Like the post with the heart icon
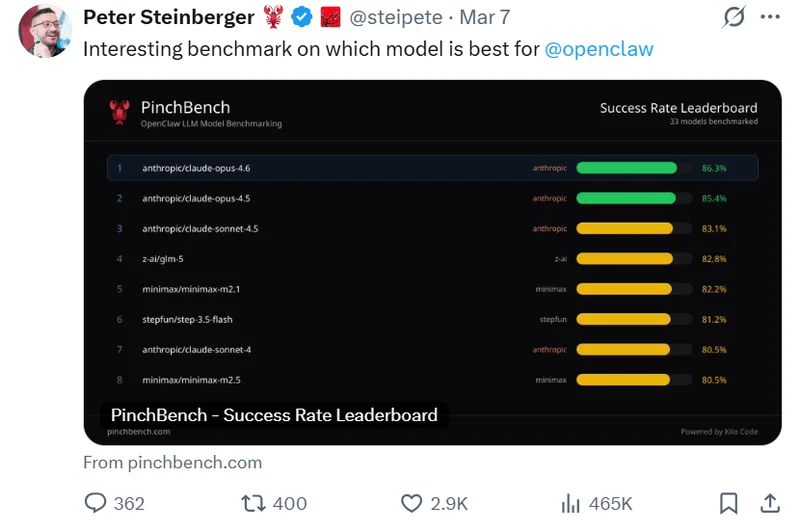Viewport: 800px width, 531px height. (x=411, y=503)
